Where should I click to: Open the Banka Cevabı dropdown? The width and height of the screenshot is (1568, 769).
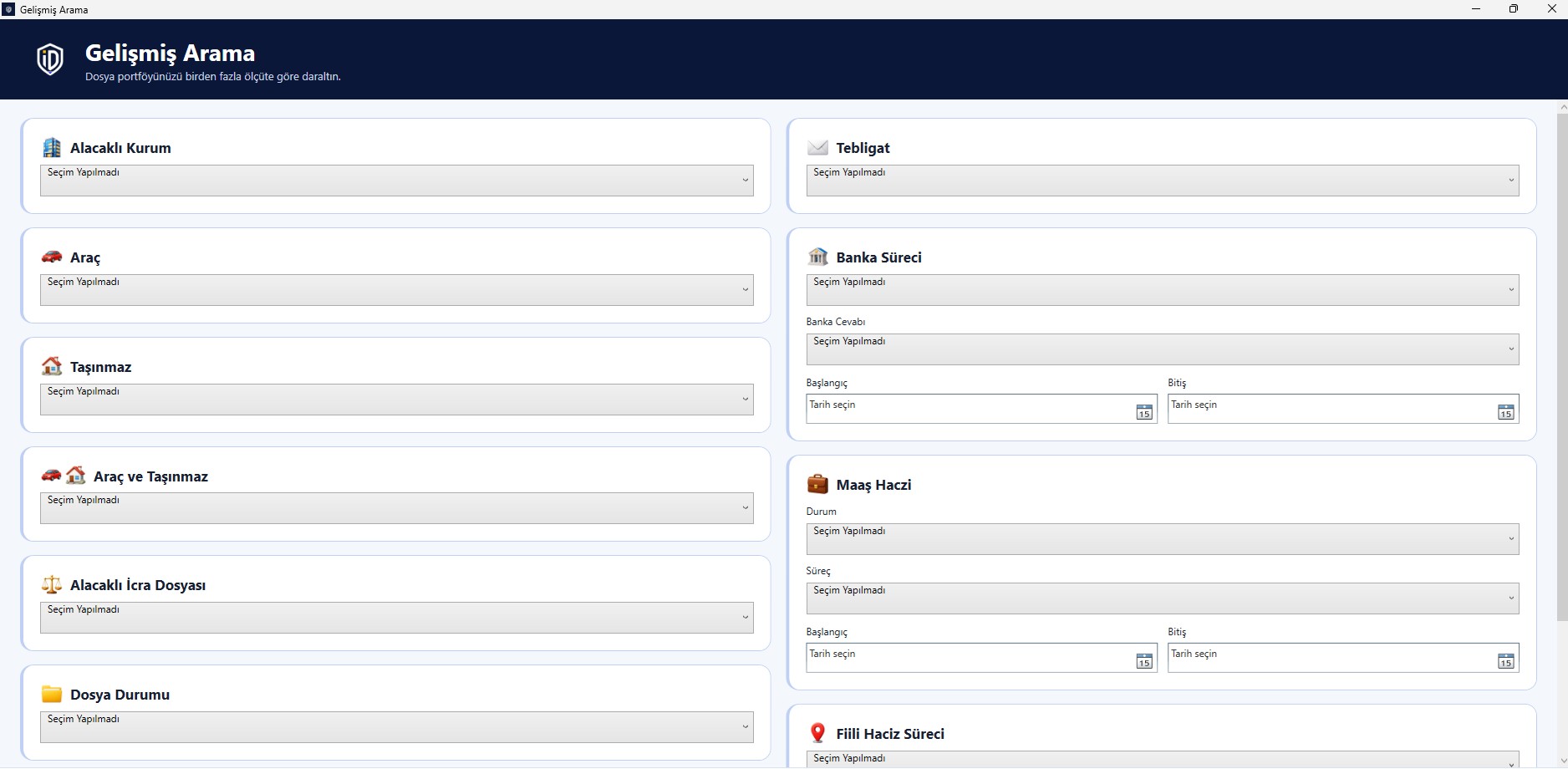click(1163, 349)
